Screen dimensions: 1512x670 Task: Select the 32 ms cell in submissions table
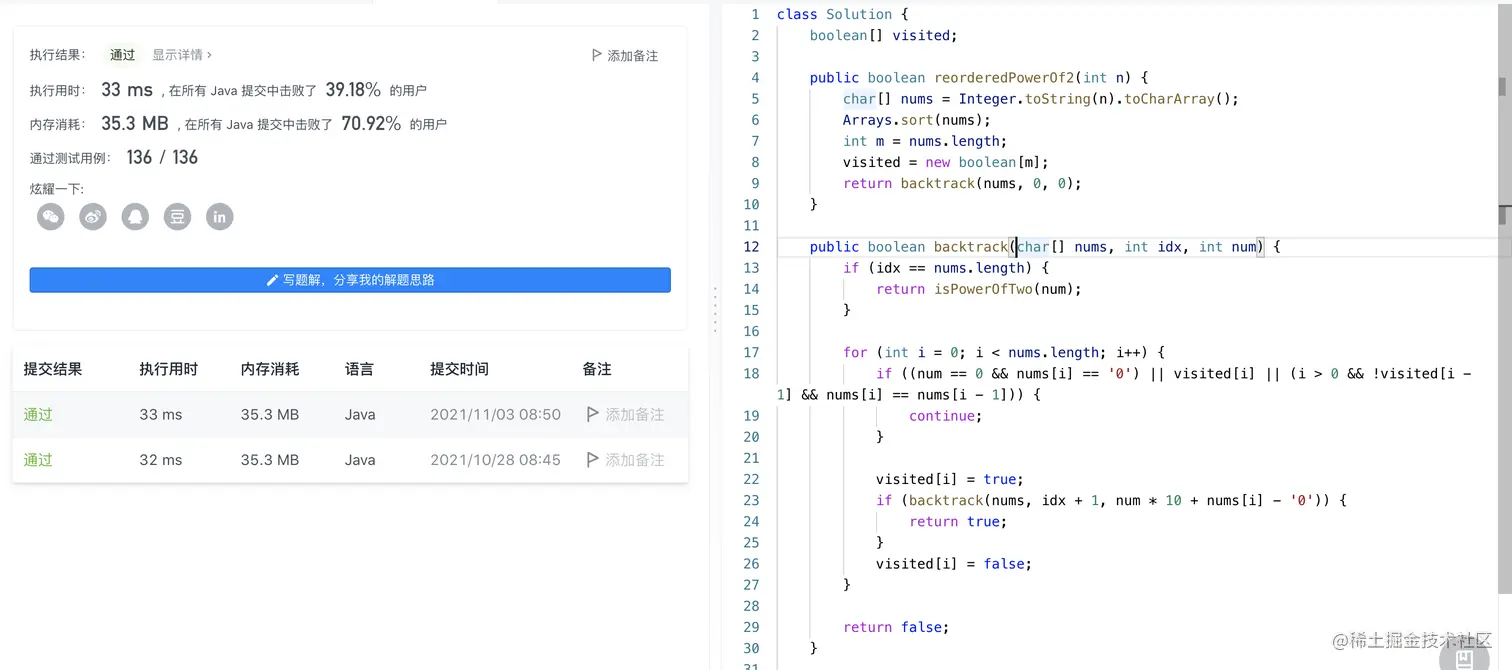coord(161,460)
